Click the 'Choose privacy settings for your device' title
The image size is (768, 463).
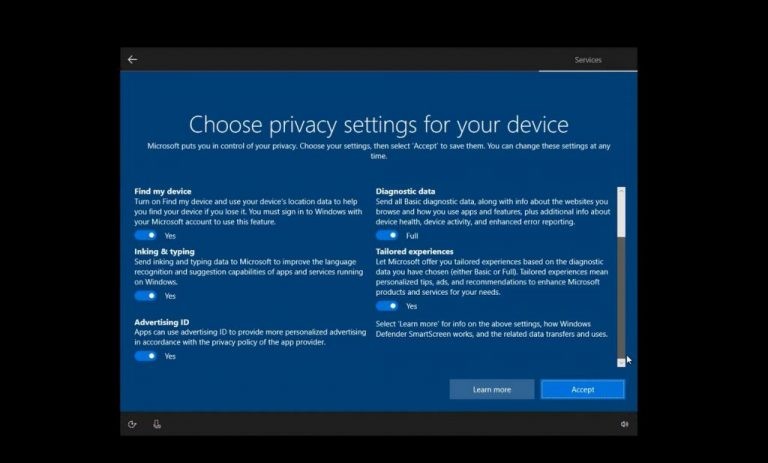click(379, 125)
